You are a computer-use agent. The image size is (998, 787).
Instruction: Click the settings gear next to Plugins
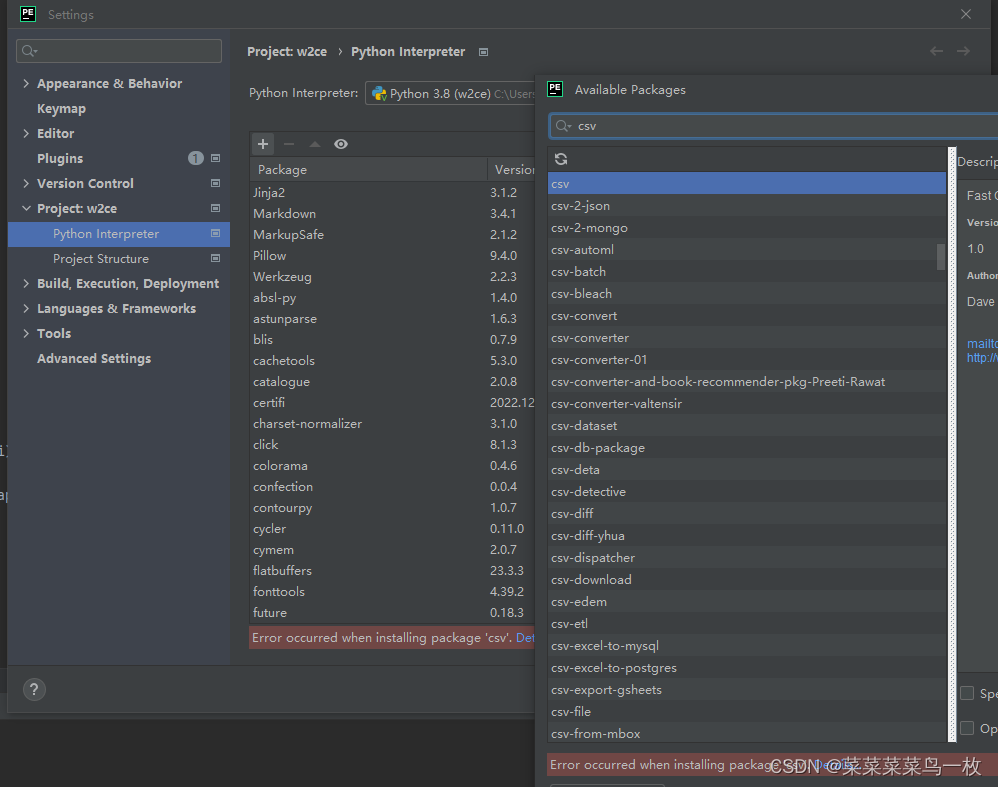coord(214,158)
